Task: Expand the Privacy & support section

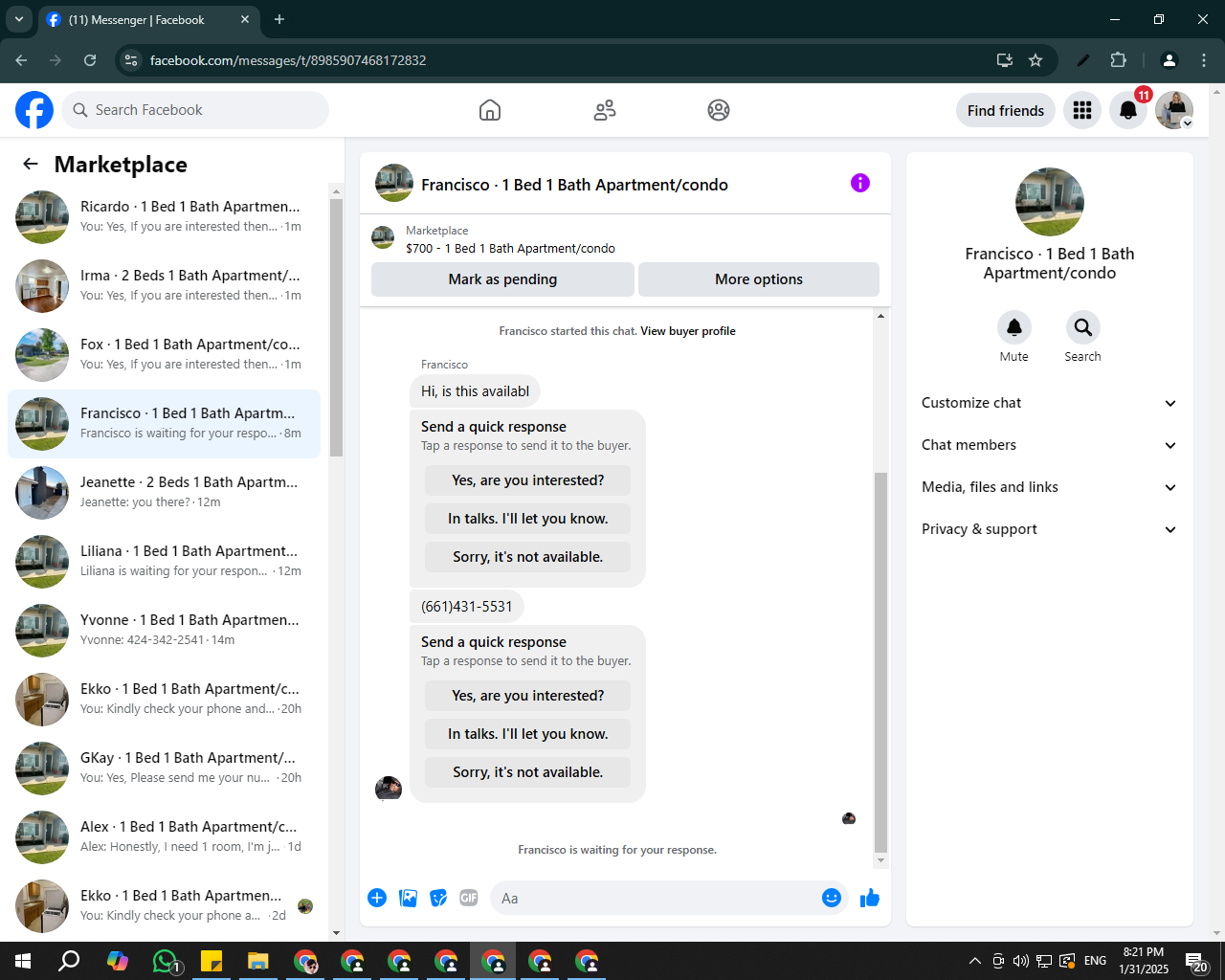Action: [1050, 529]
